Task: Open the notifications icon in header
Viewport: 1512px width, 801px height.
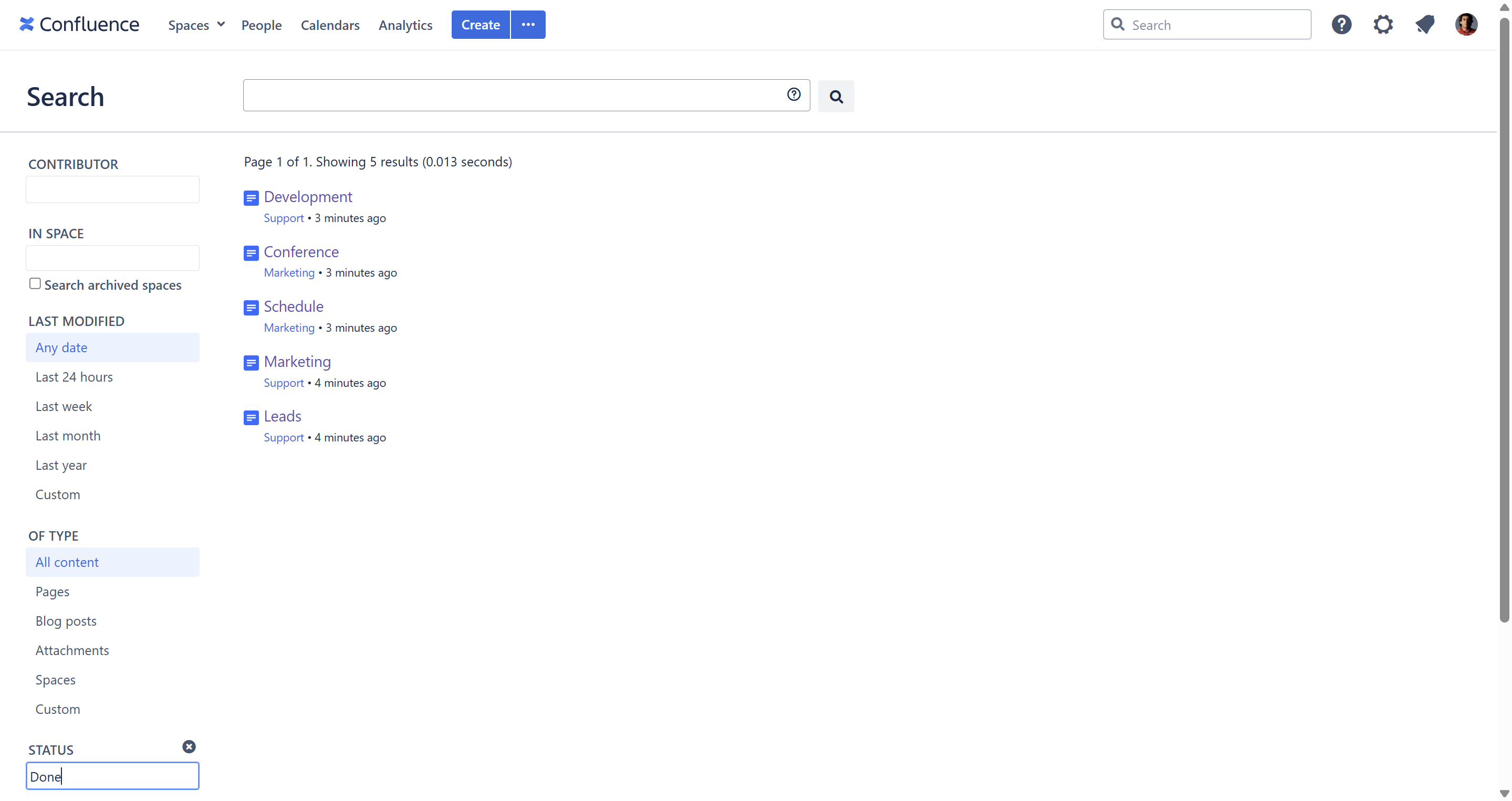Action: point(1424,25)
